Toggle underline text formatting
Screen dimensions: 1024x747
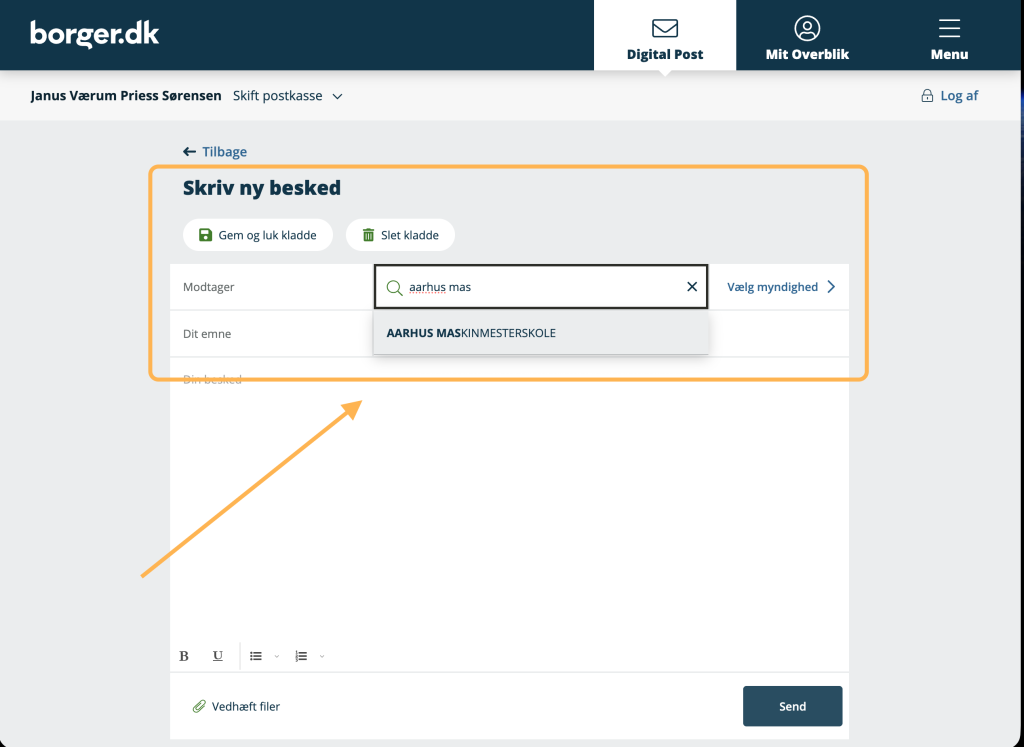[x=217, y=656]
